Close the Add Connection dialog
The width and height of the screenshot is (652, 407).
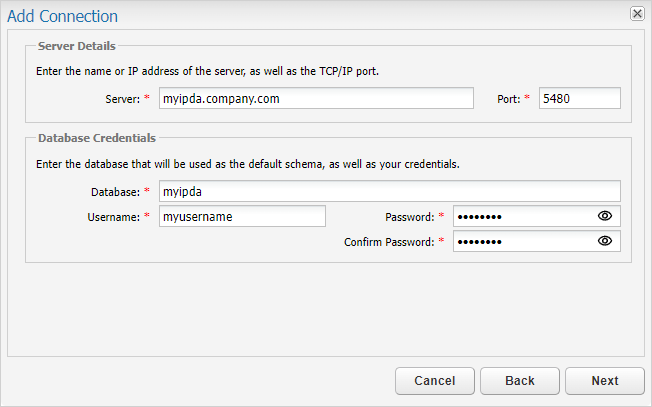click(x=636, y=14)
